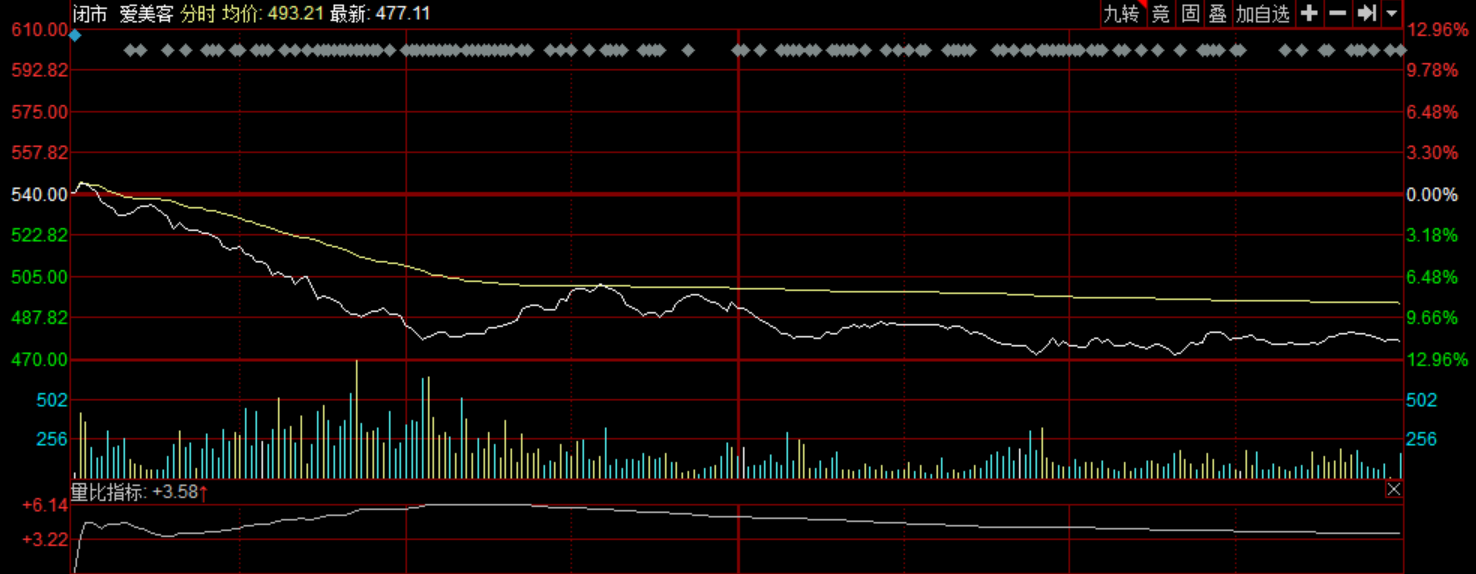Viewport: 1476px width, 574px height.
Task: Click the 540.00 price axis label
Action: 39,194
